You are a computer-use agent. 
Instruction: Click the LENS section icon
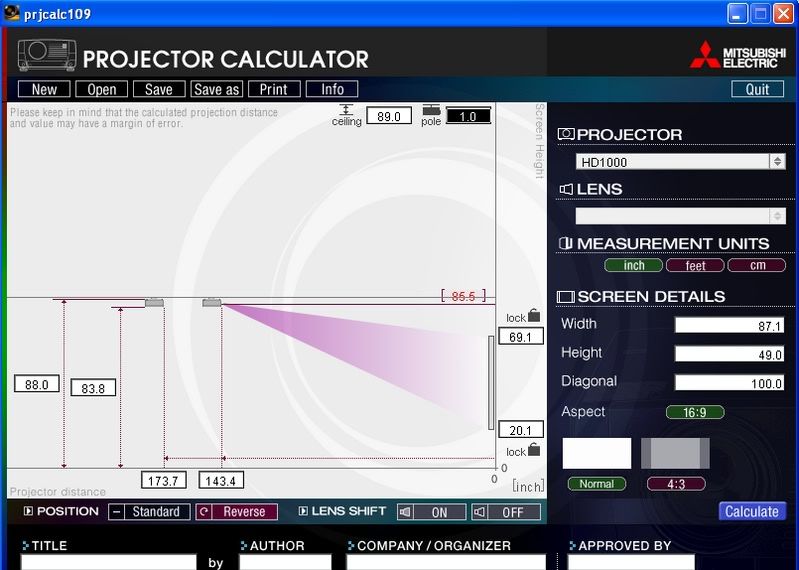[566, 189]
